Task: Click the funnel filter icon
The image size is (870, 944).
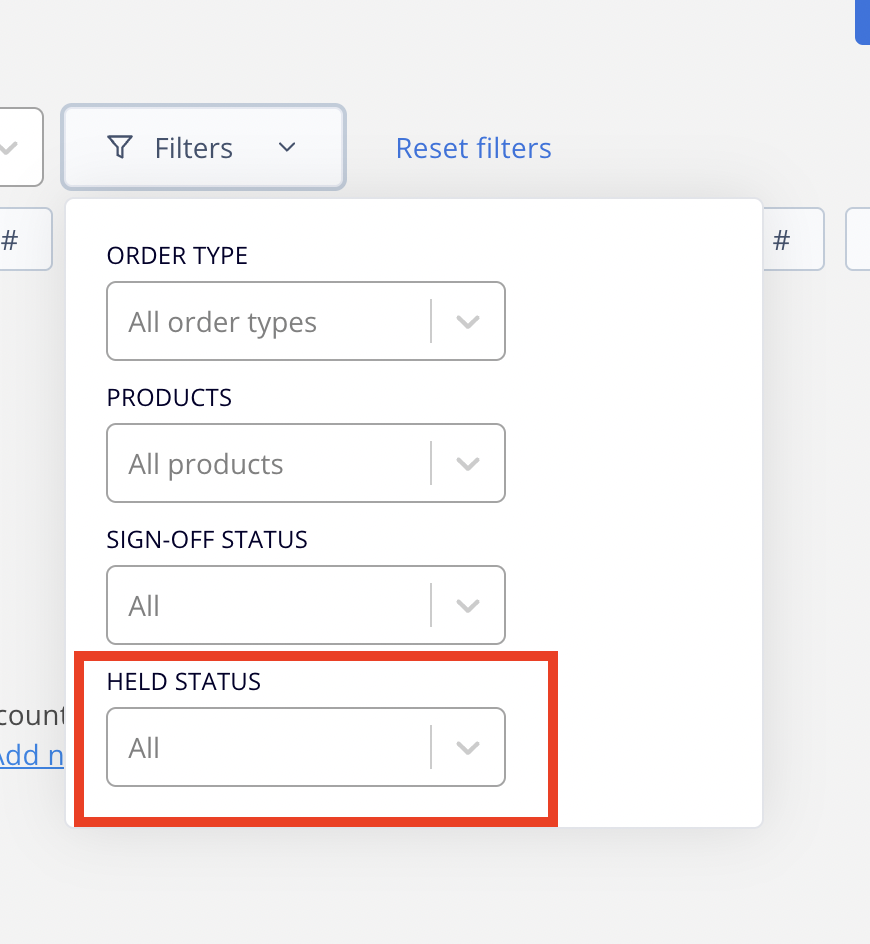Action: (x=120, y=148)
